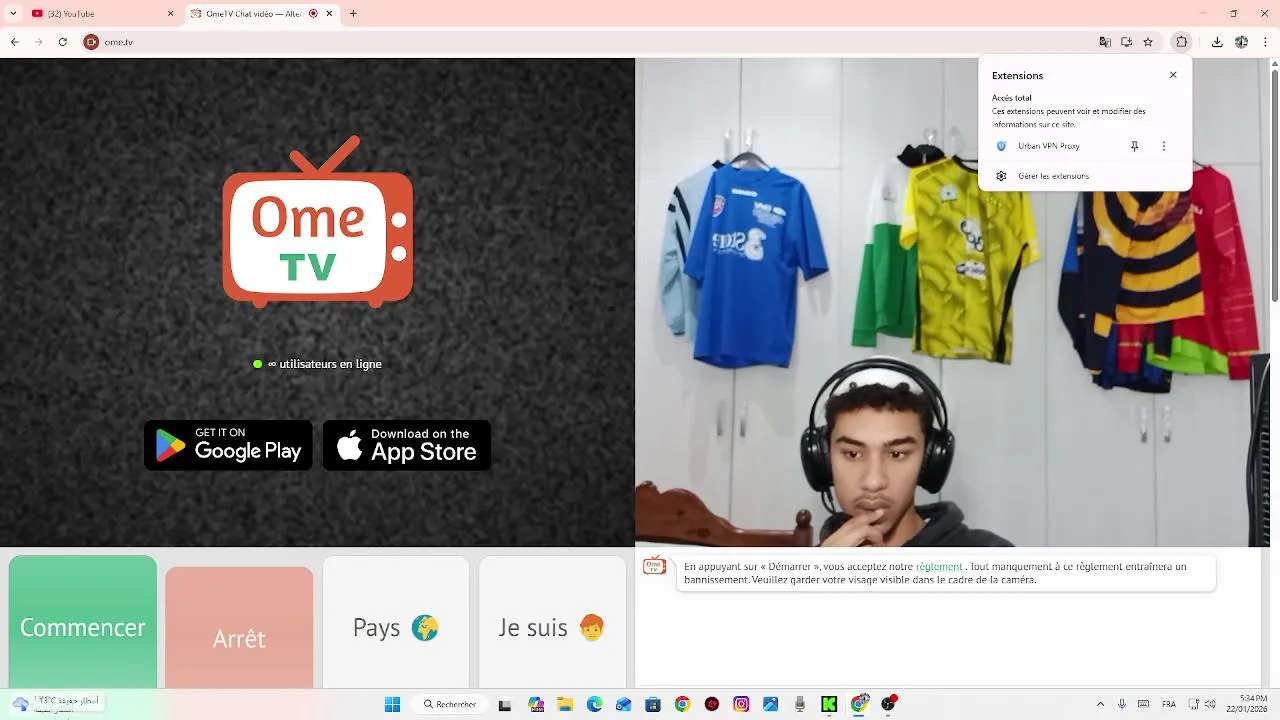This screenshot has height=720, width=1280.
Task: Click the FRA language indicator
Action: (1169, 704)
